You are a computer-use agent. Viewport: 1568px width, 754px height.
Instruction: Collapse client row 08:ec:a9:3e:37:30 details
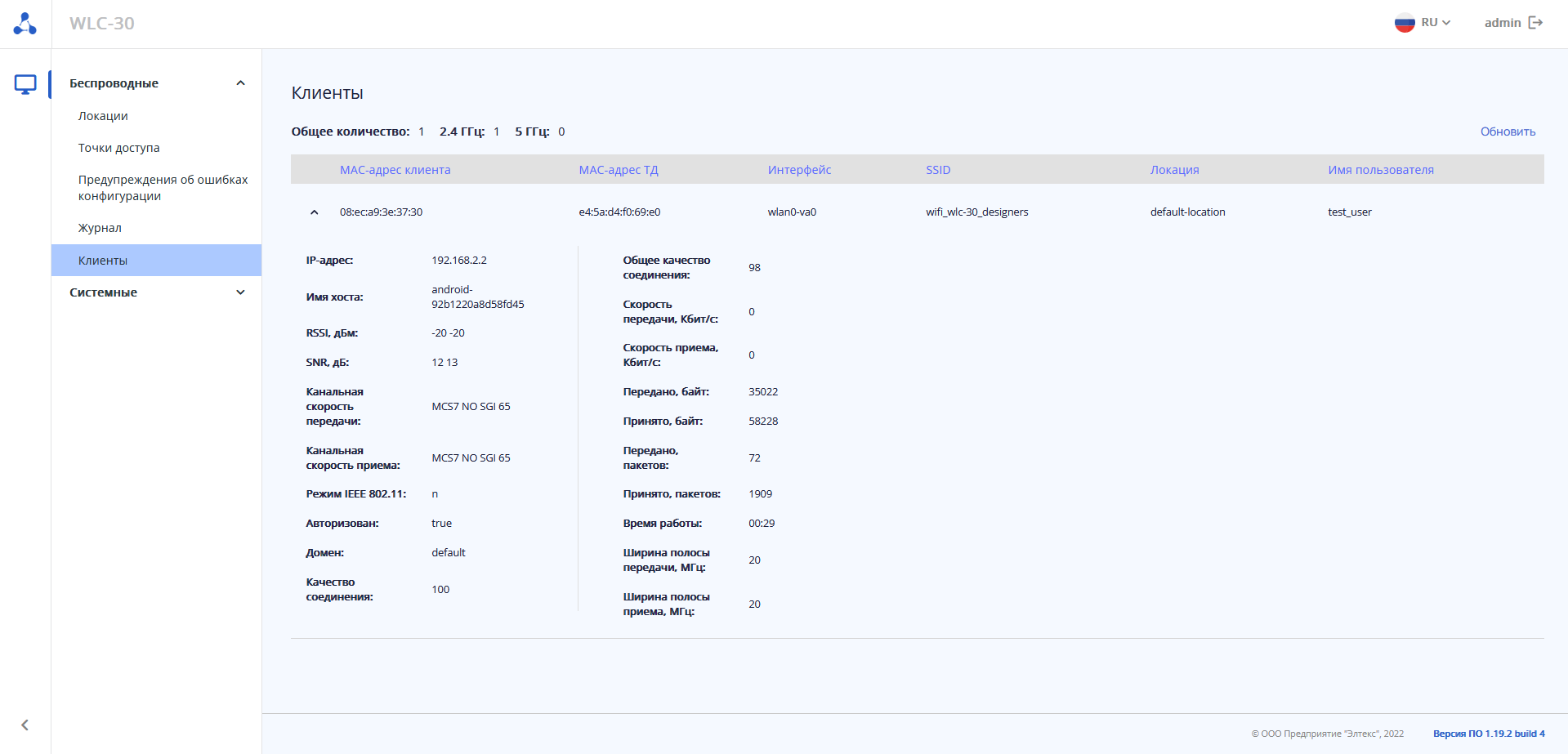click(x=315, y=212)
